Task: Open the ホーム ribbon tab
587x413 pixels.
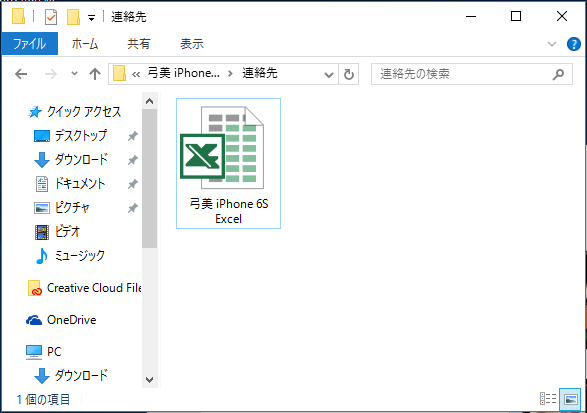Action: [85, 44]
